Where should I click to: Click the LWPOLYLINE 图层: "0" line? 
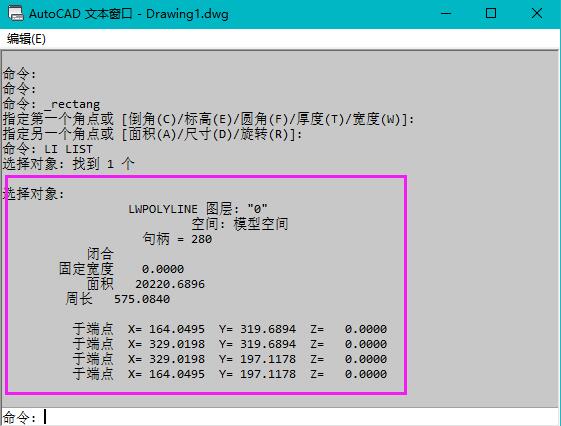pyautogui.click(x=198, y=209)
